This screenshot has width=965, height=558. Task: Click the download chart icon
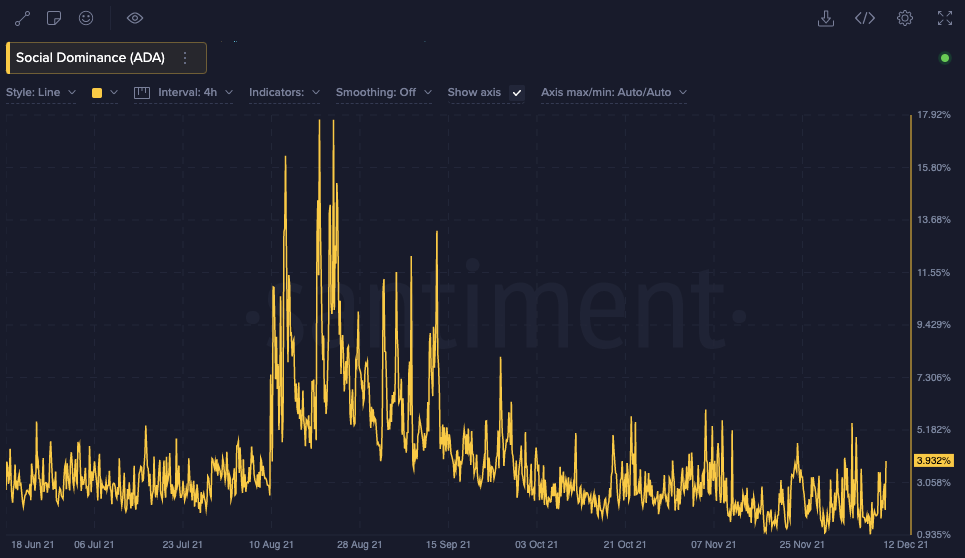tap(826, 18)
